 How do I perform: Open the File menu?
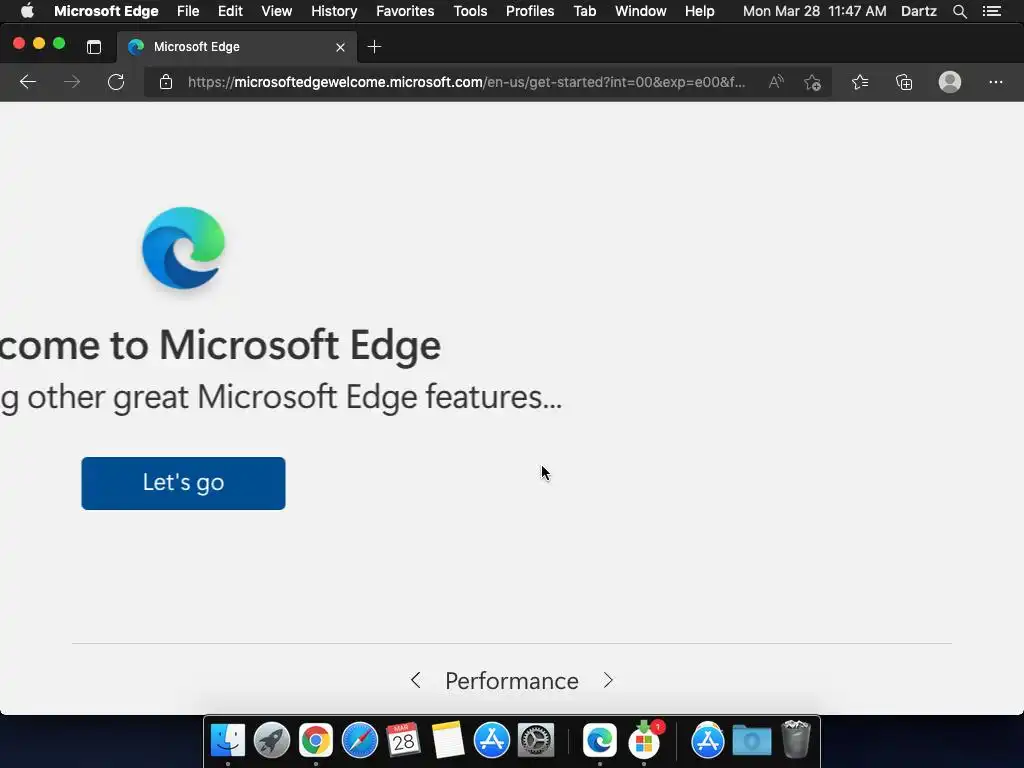click(188, 11)
